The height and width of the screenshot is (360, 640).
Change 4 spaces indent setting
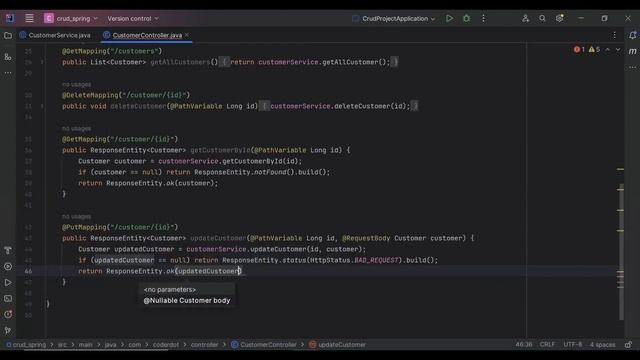click(x=602, y=344)
